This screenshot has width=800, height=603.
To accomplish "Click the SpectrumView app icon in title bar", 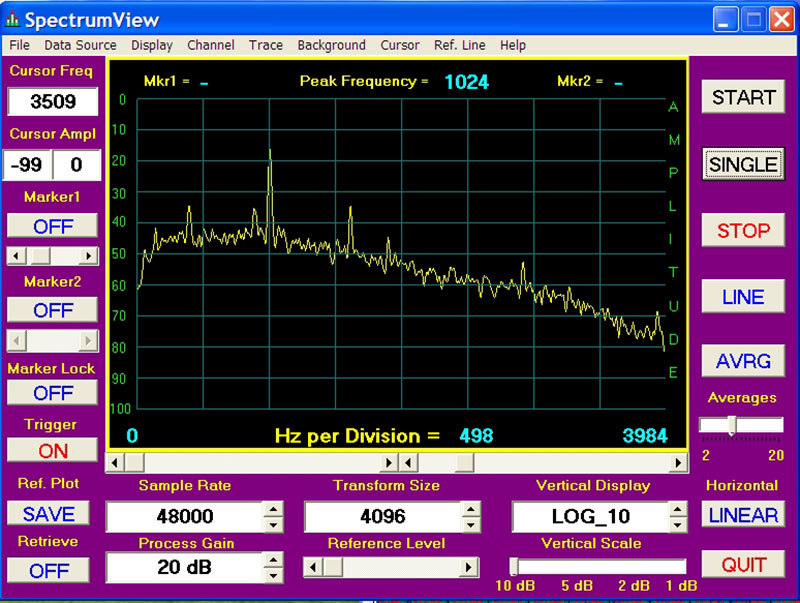I will click(12, 20).
